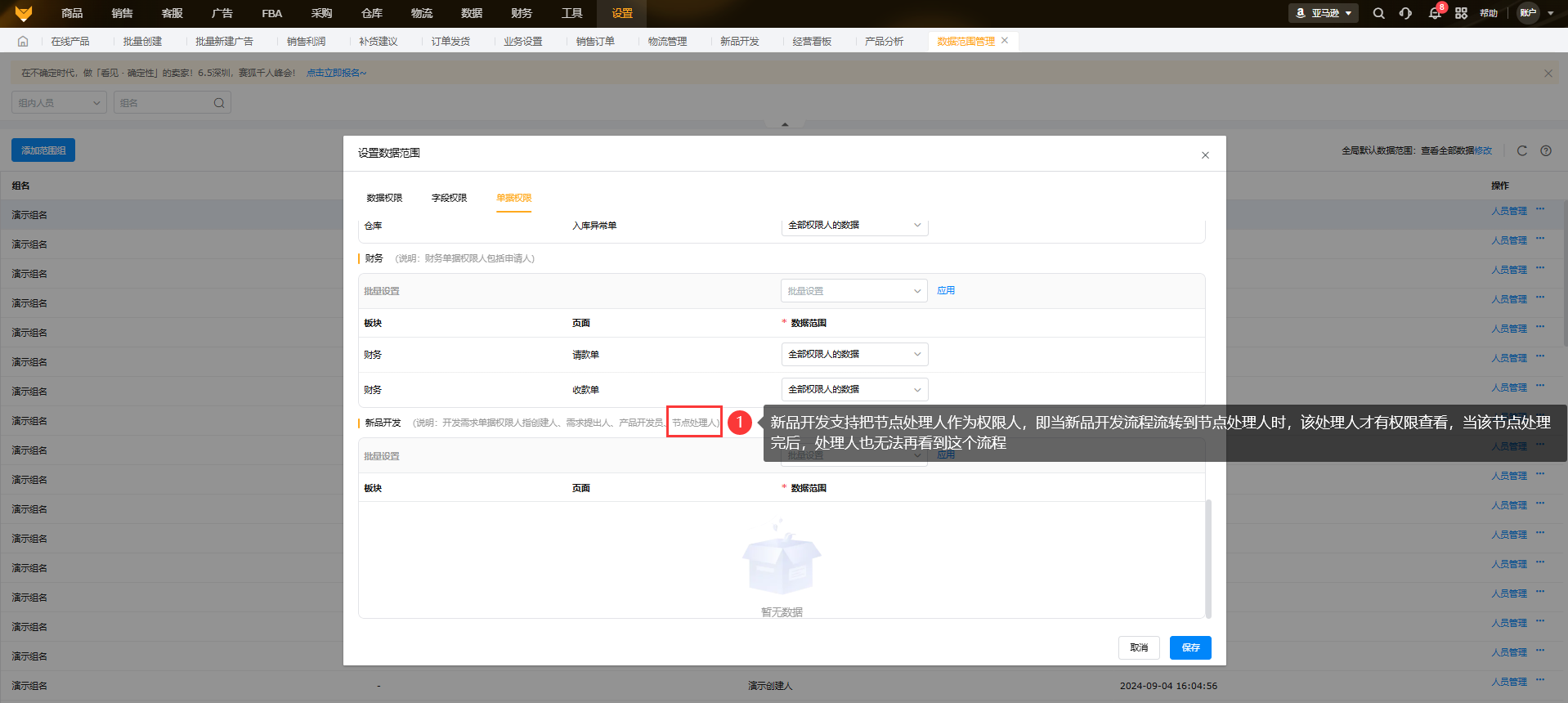
Task: Go to the home tab icon
Action: coord(23,41)
